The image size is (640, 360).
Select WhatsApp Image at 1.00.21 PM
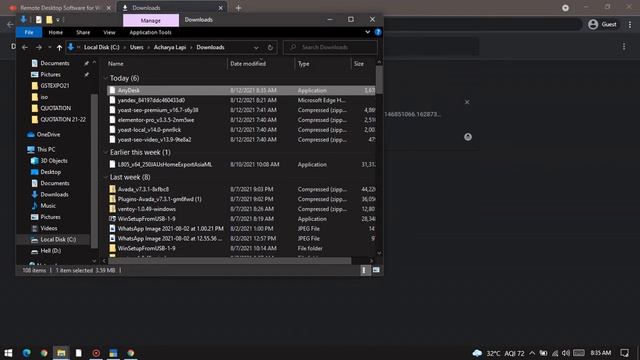tap(241, 229)
